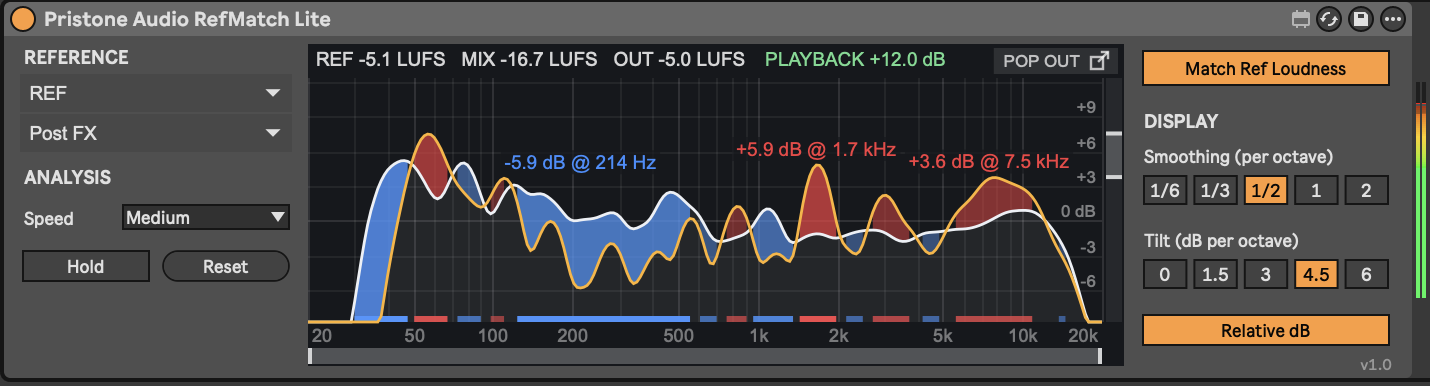Pop out the analyzer display
The height and width of the screenshot is (386, 1430).
pyautogui.click(x=1056, y=61)
